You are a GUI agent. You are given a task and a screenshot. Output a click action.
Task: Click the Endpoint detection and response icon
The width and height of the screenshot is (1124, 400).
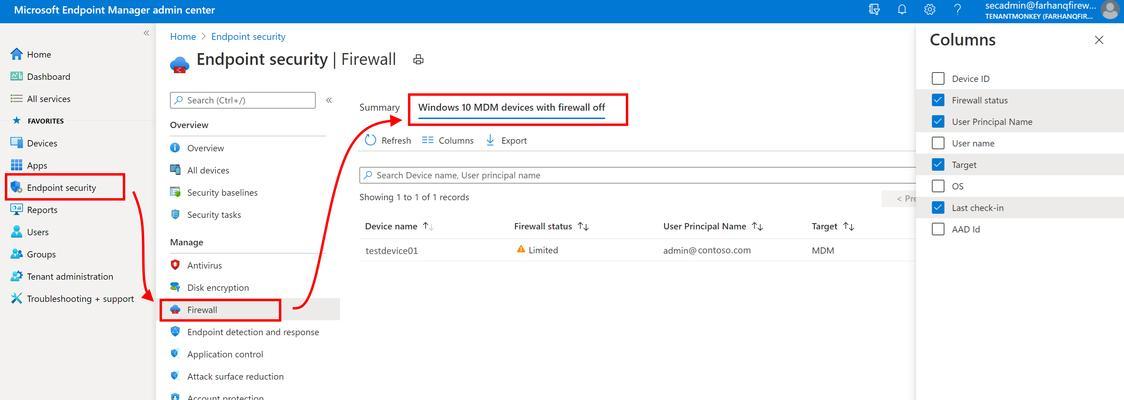[175, 332]
